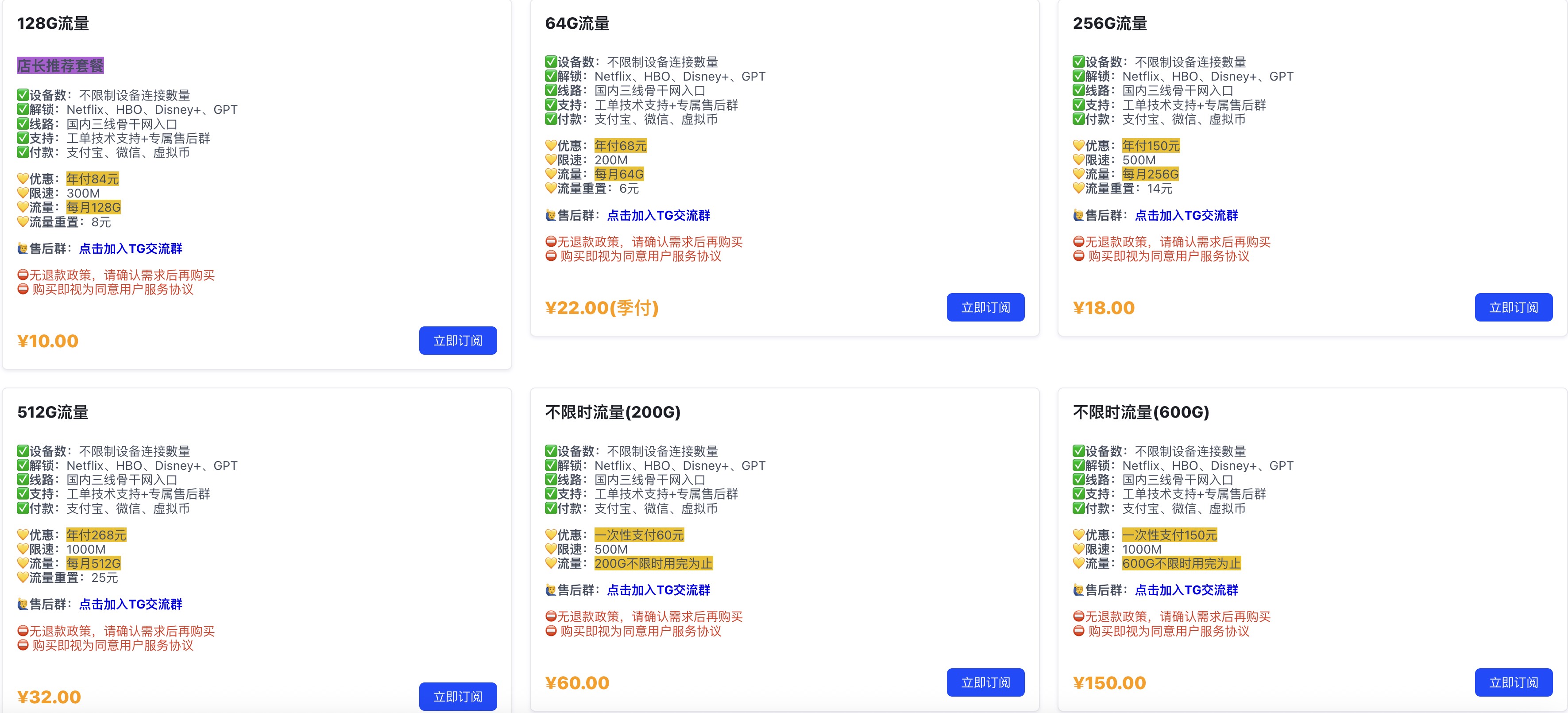
Task: Subscribe to the 512G流量 plan
Action: coord(458,697)
